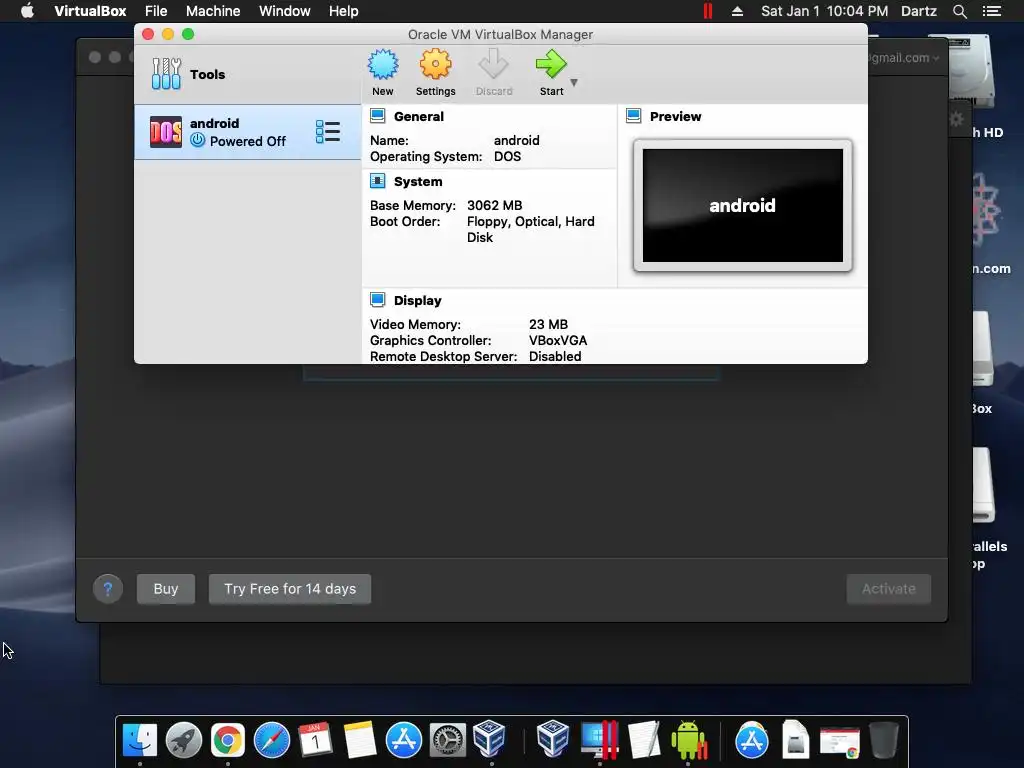Open Safari compass in the dock
1024x768 pixels.
click(272, 740)
